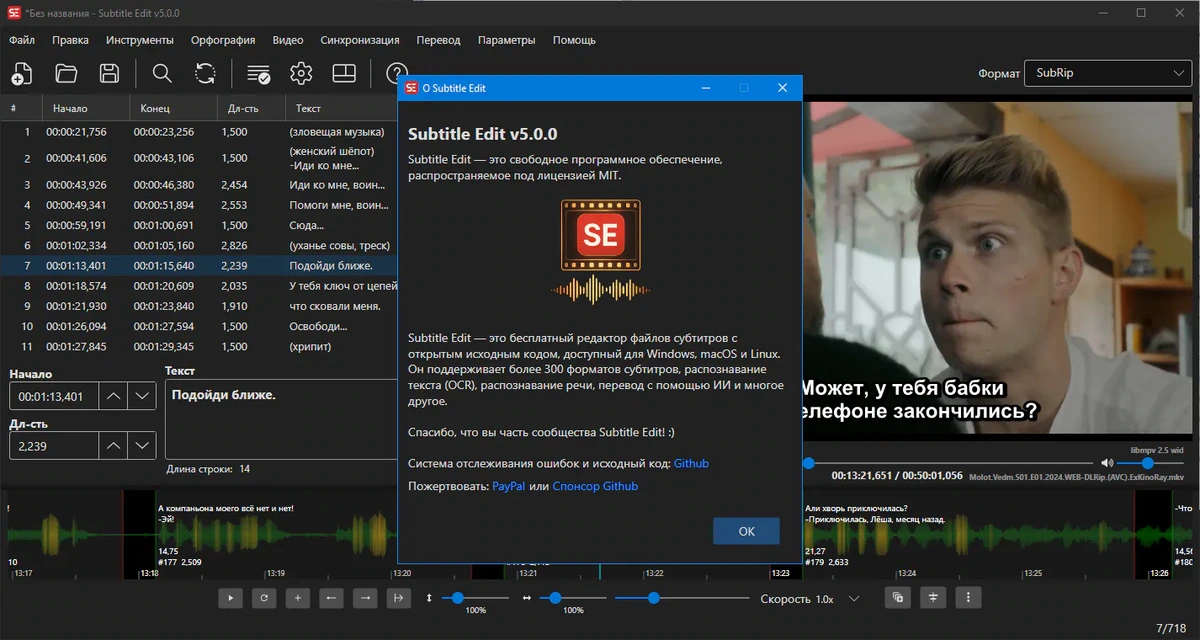Open the Формат SubRip dropdown
The width and height of the screenshot is (1200, 640).
(x=1107, y=73)
